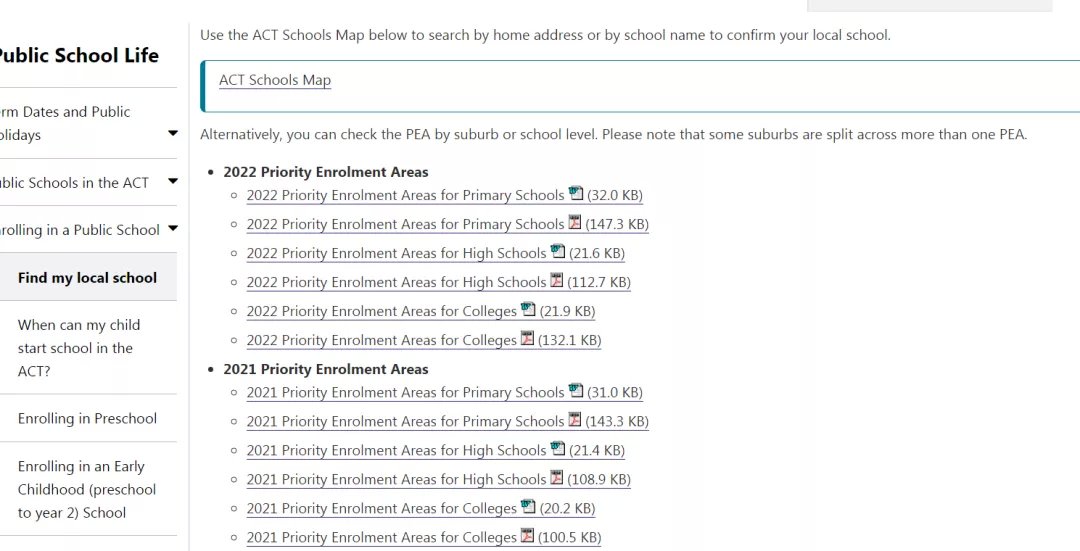
Task: Click PDF icon for 2022 High Schools file
Action: 557,280
